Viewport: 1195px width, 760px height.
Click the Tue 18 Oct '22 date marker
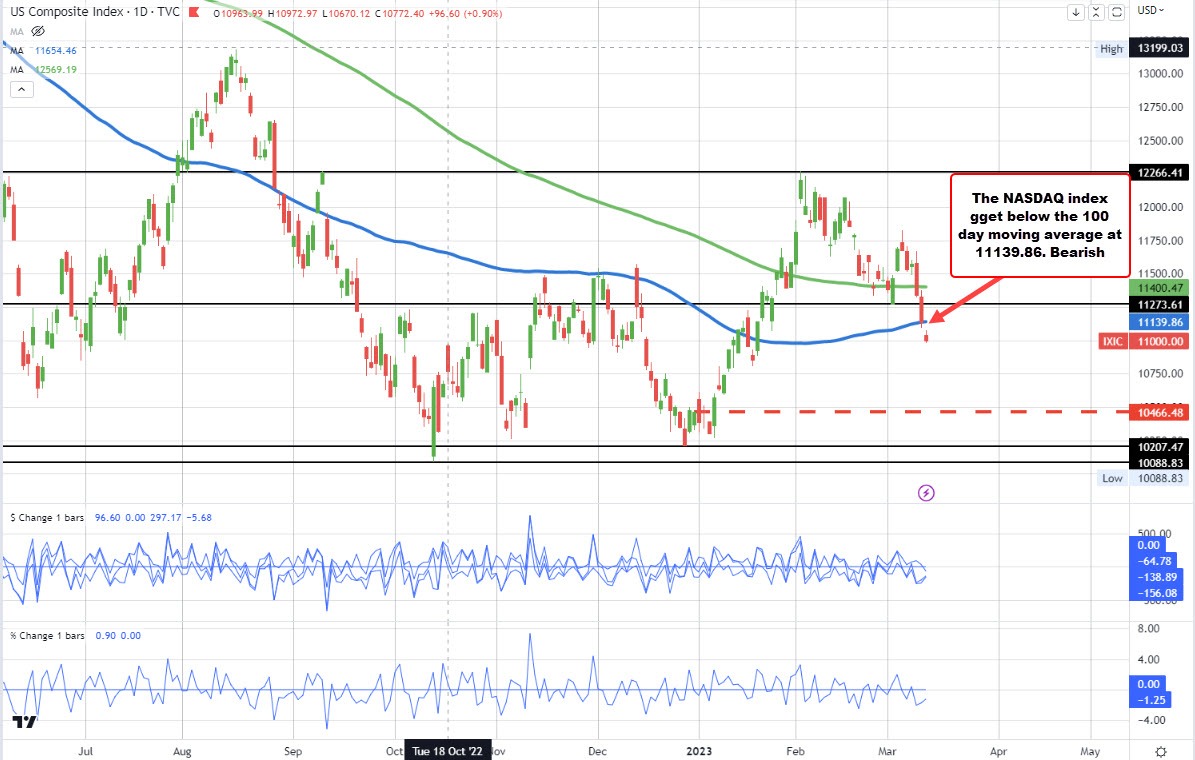tap(447, 752)
